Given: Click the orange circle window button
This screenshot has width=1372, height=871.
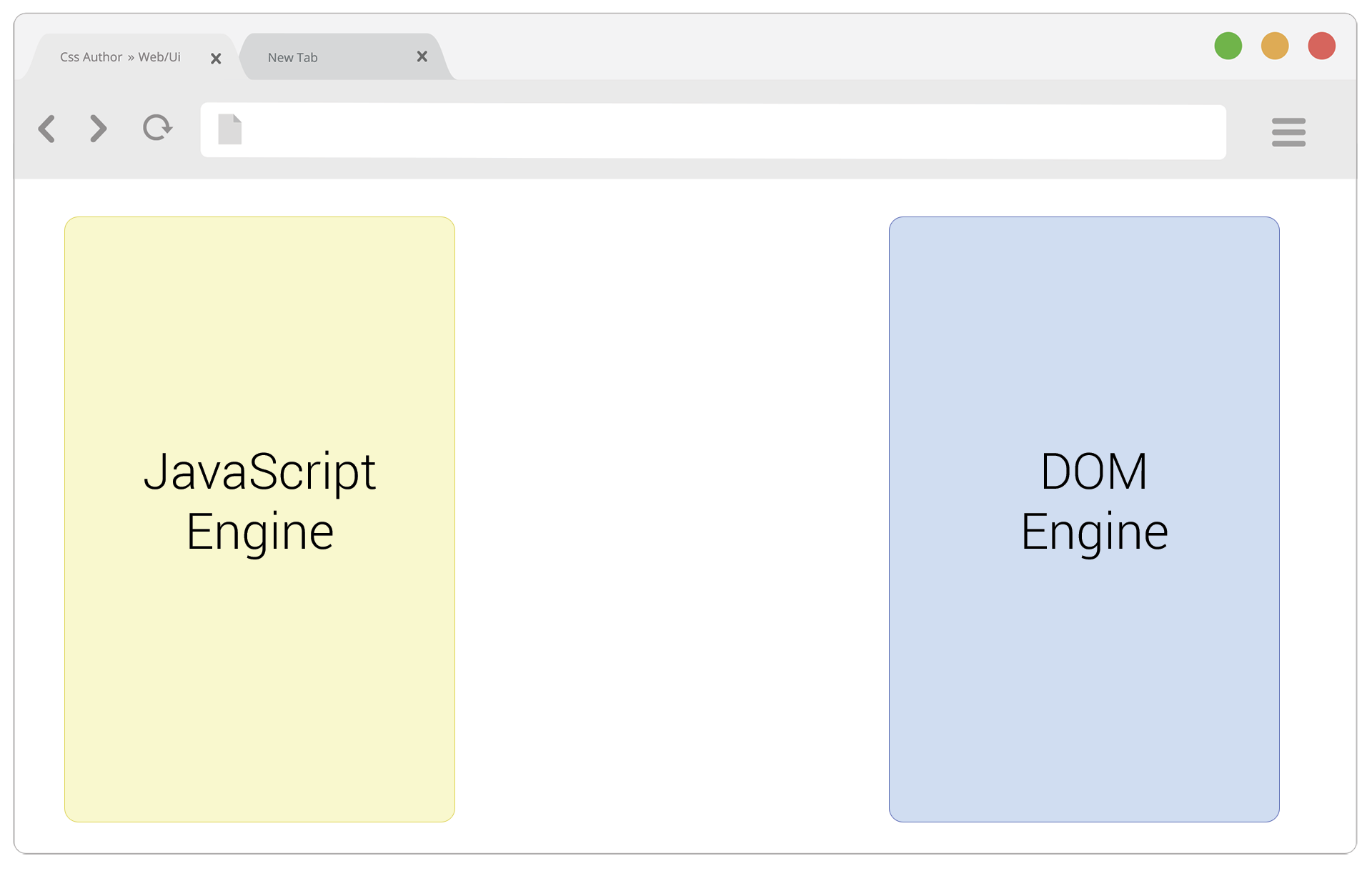Looking at the screenshot, I should (x=1274, y=46).
